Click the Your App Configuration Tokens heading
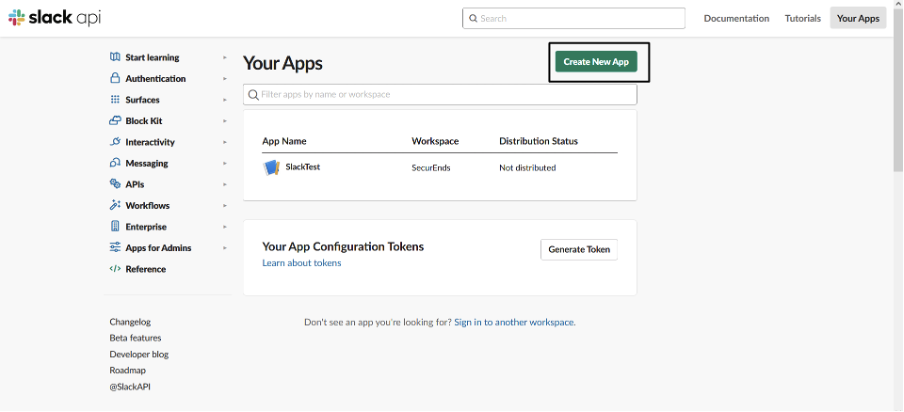This screenshot has width=904, height=412. [x=343, y=247]
